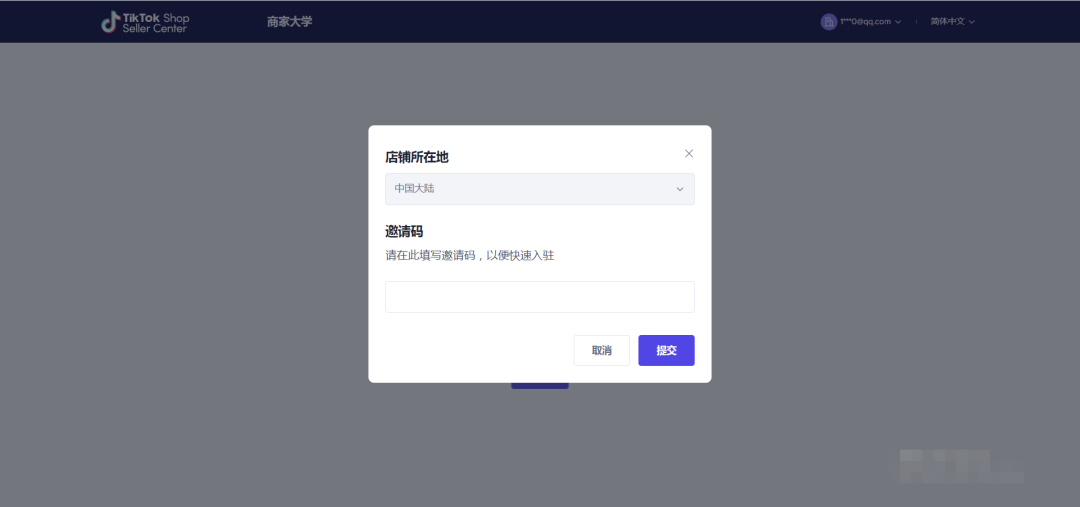Click the 店铺所在地 heading label

tap(417, 157)
